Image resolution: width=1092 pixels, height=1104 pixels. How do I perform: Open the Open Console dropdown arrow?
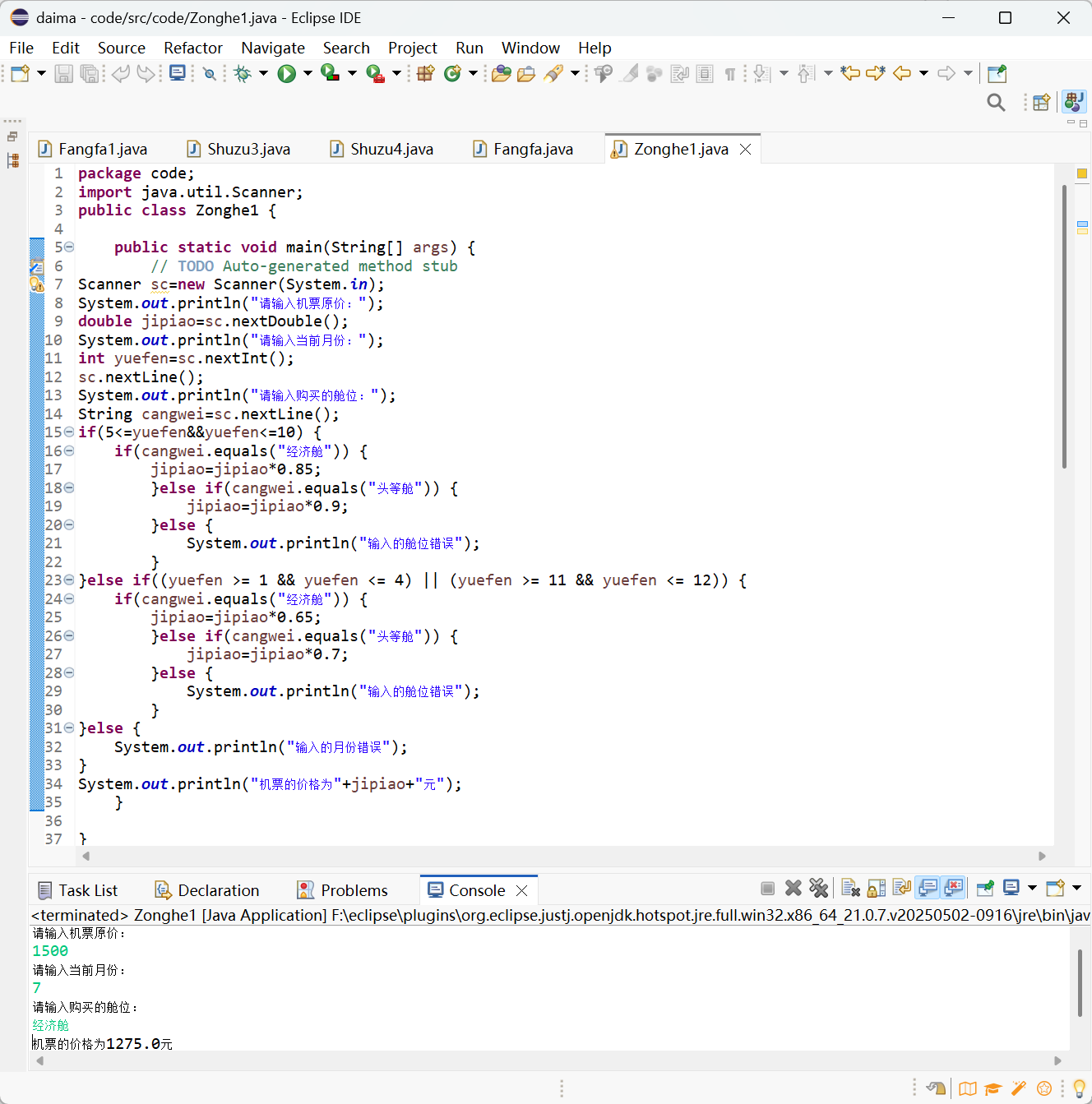coord(1076,888)
